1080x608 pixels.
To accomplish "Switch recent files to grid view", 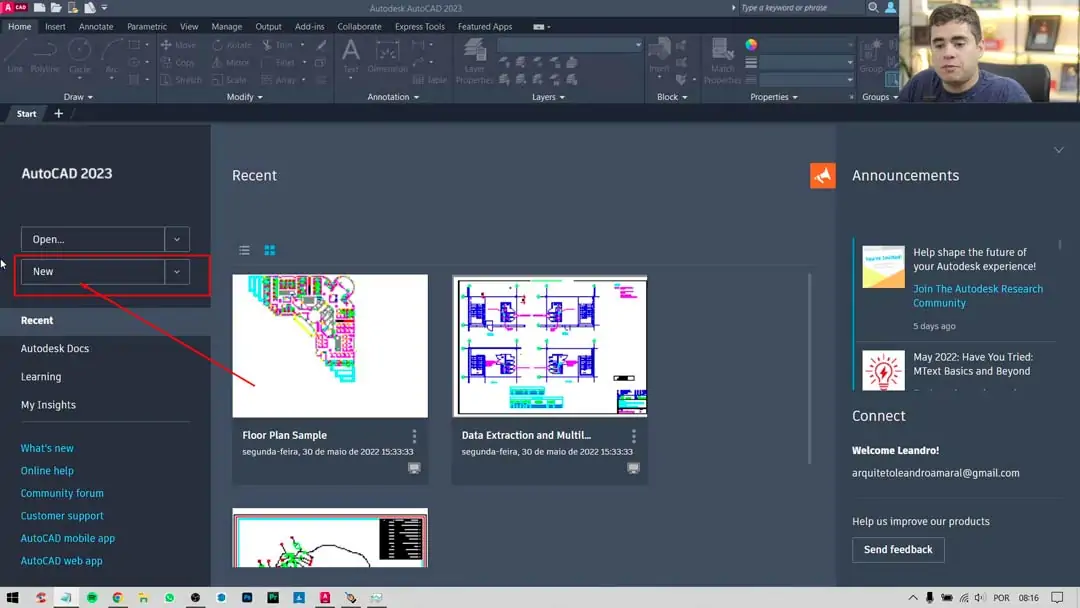I will (270, 250).
